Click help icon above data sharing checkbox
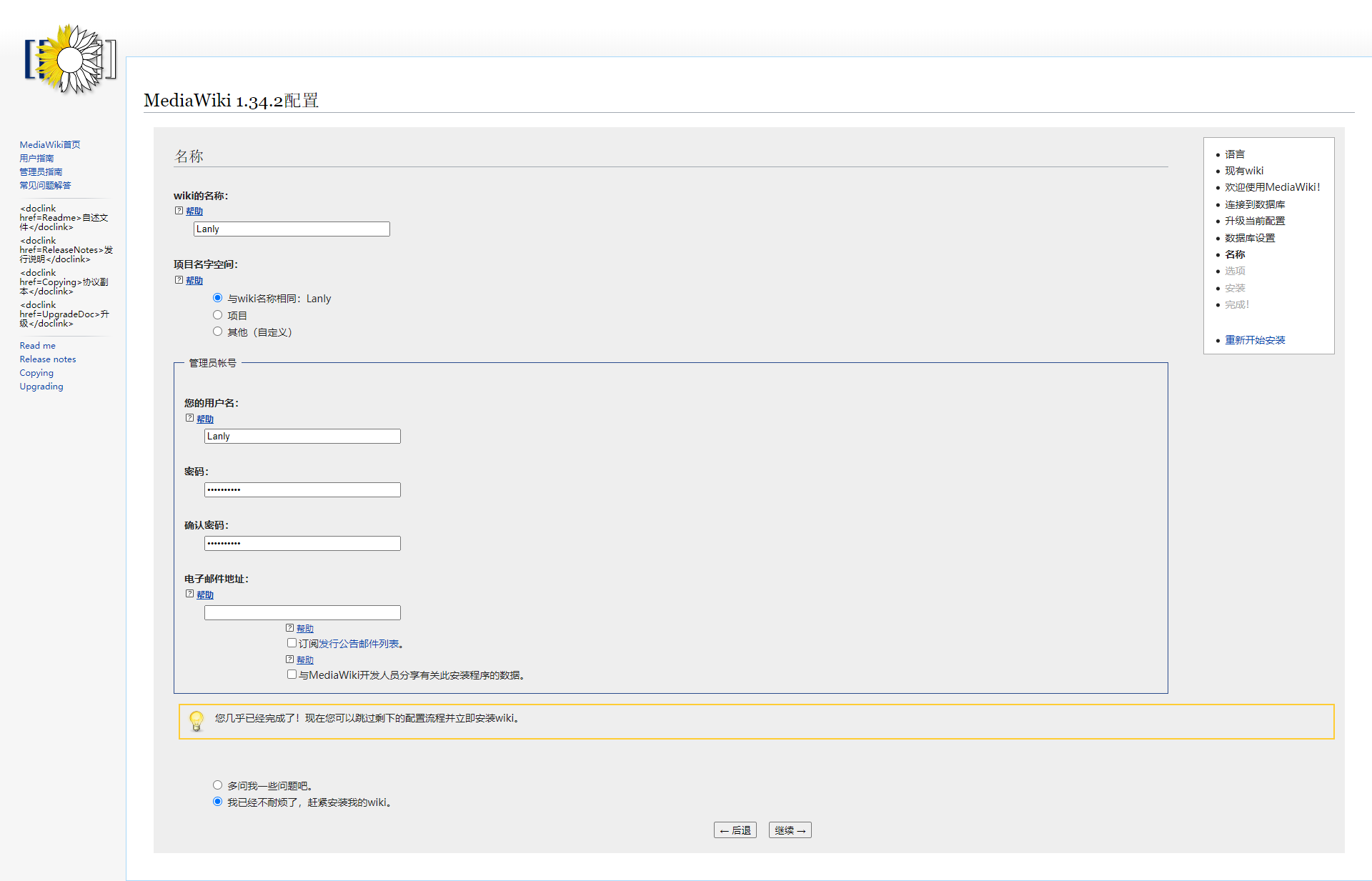This screenshot has width=1372, height=881. [x=290, y=659]
